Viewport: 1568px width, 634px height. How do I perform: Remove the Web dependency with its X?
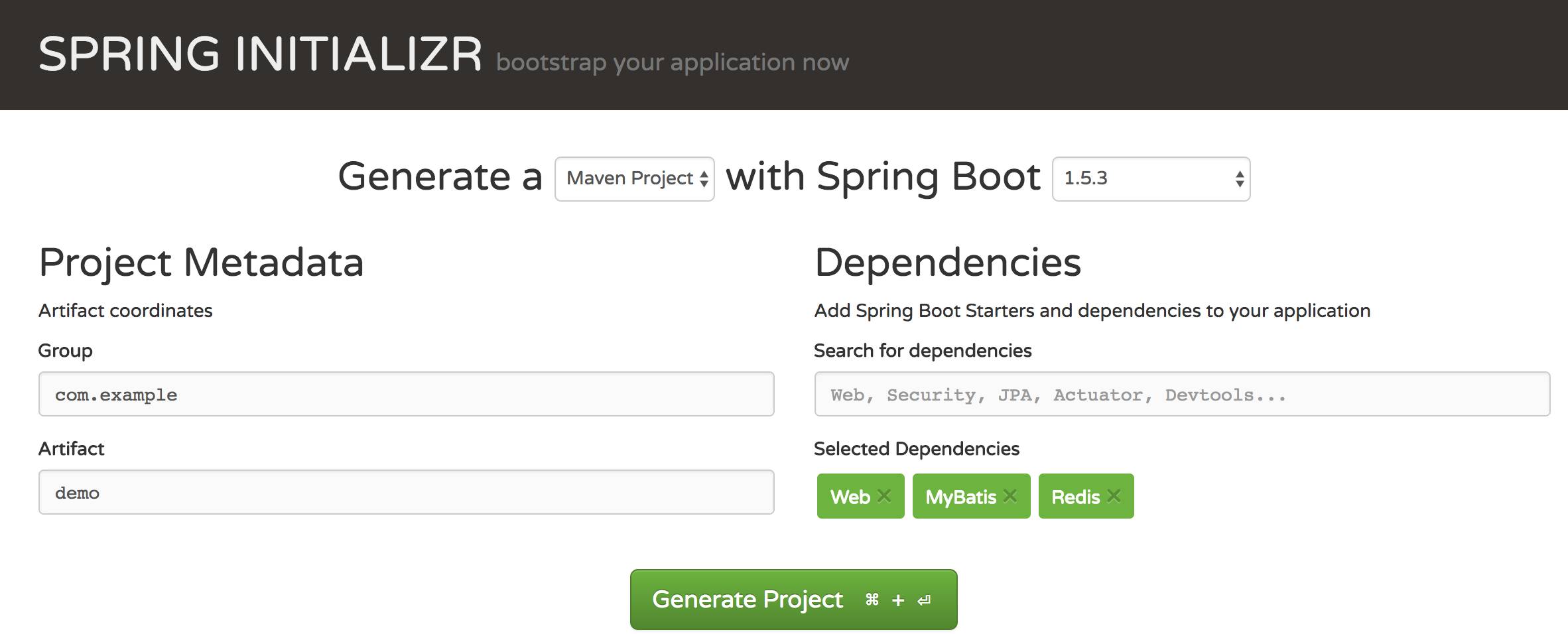coord(884,496)
